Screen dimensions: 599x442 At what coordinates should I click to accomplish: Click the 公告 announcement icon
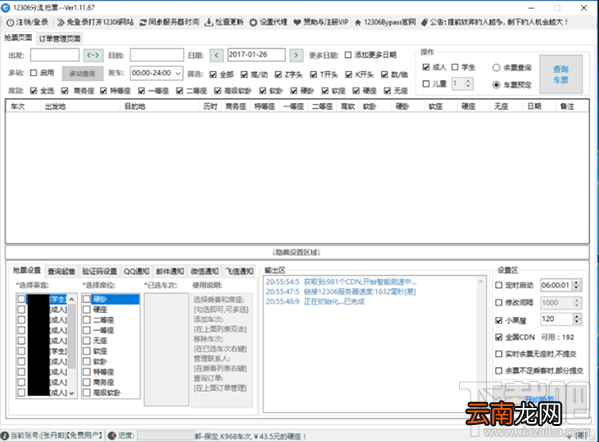[424, 23]
